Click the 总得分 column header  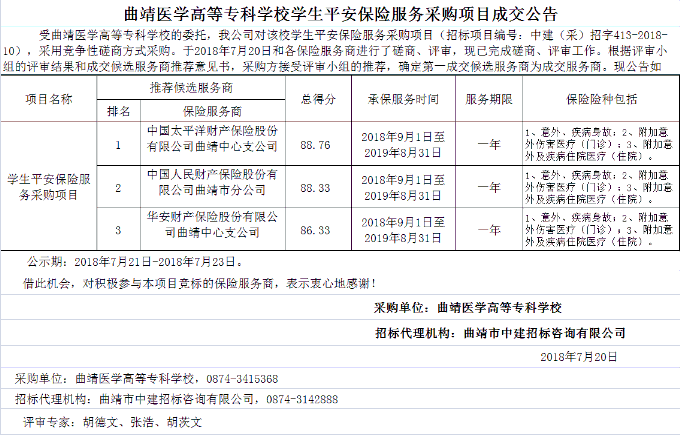click(x=316, y=100)
